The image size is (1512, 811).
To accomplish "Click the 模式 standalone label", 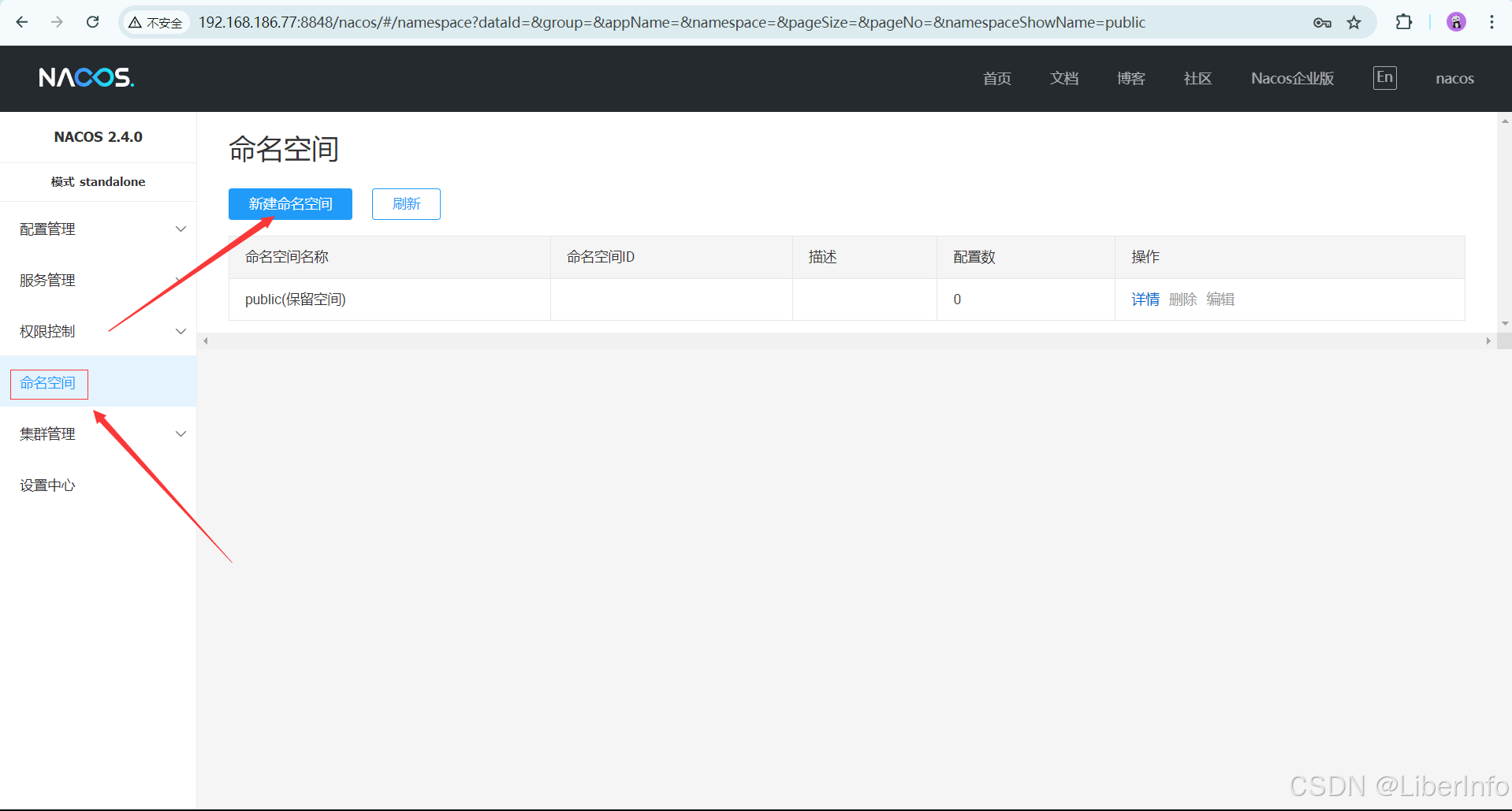I will point(99,182).
